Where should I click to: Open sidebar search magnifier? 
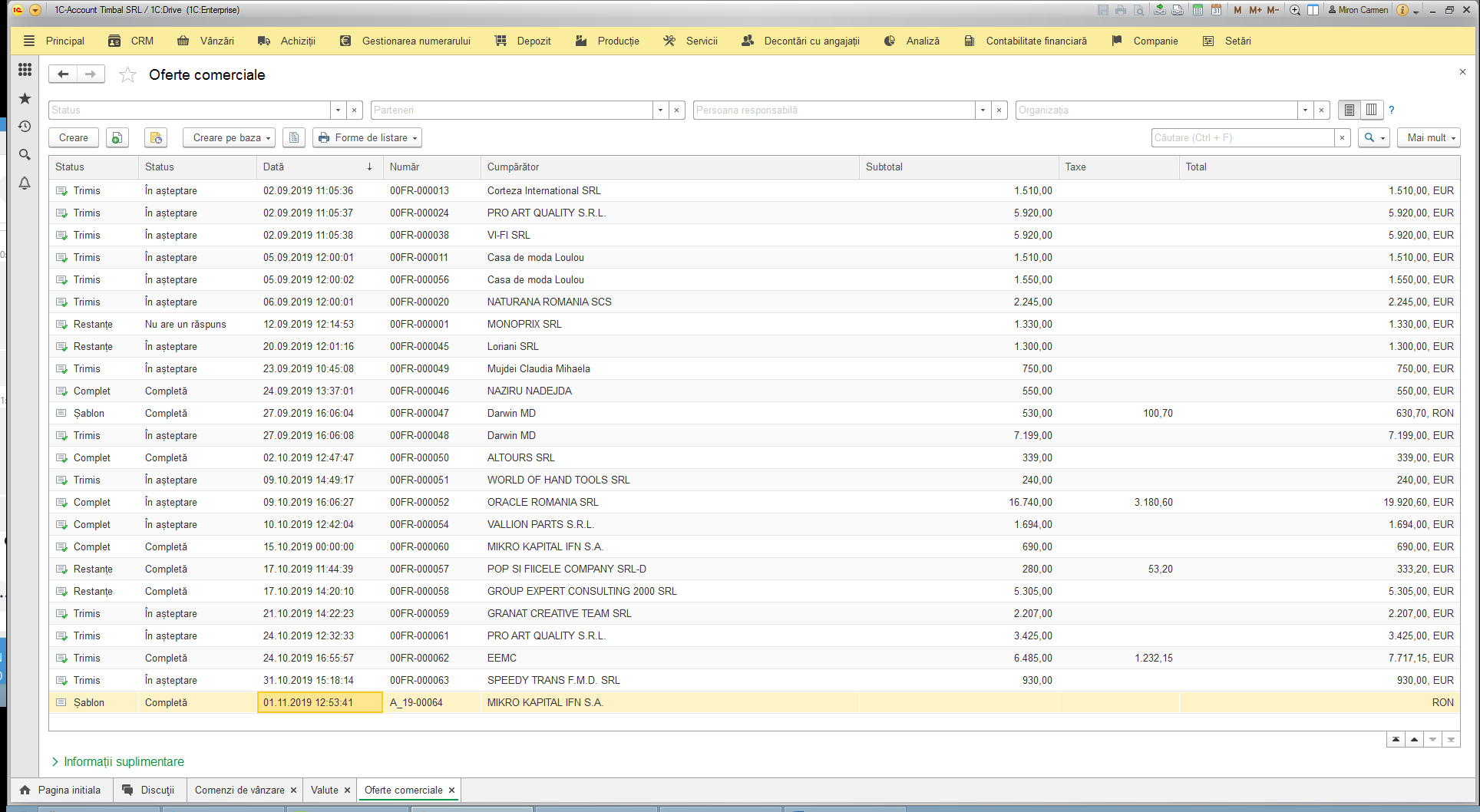coord(25,155)
